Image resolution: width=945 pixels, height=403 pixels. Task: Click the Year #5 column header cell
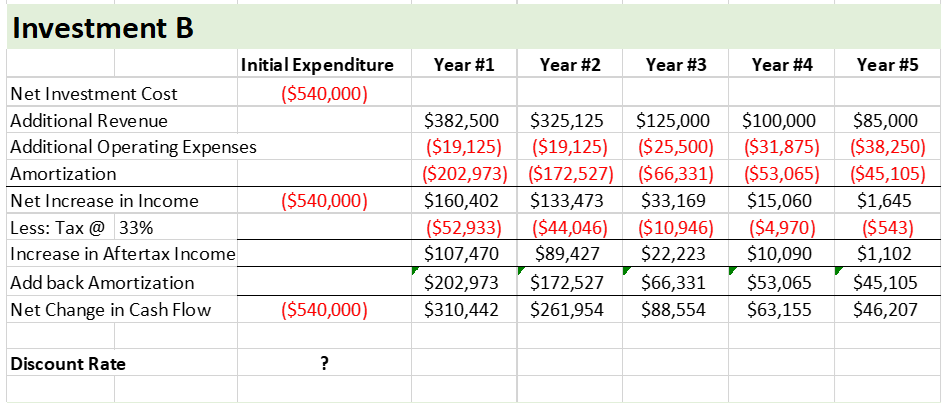[x=887, y=66]
